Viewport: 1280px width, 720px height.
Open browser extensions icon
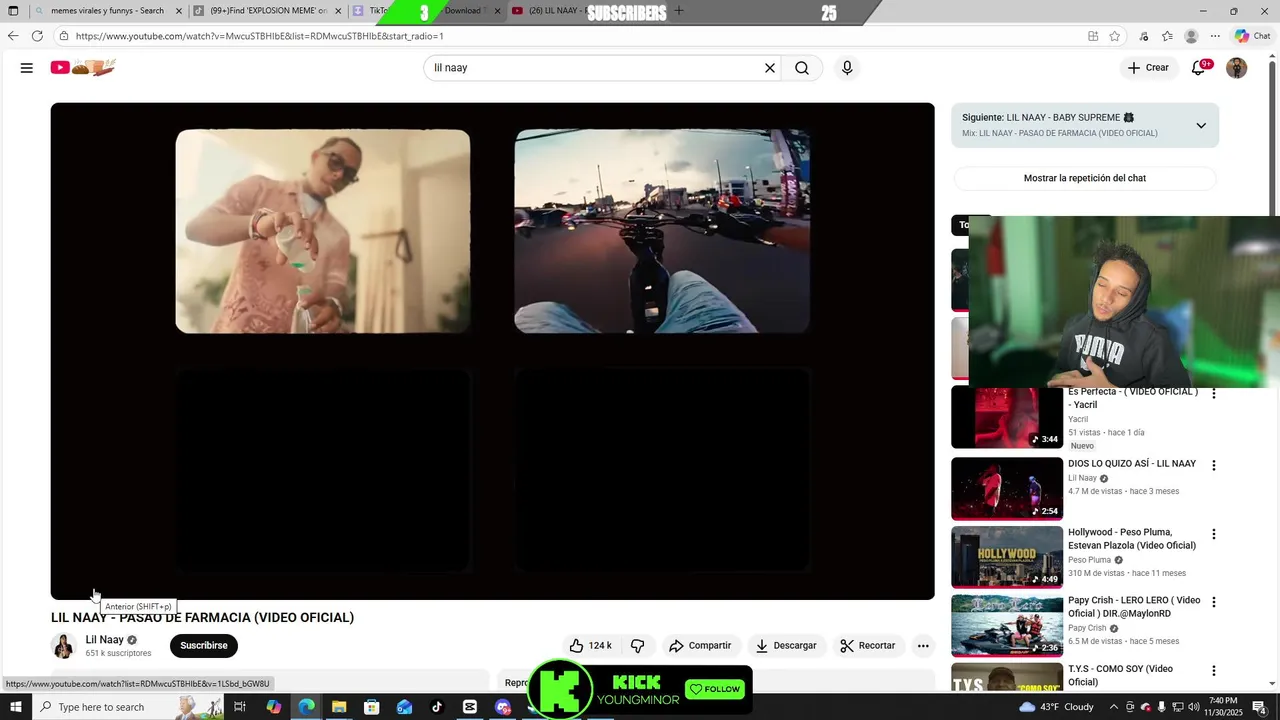point(1144,36)
